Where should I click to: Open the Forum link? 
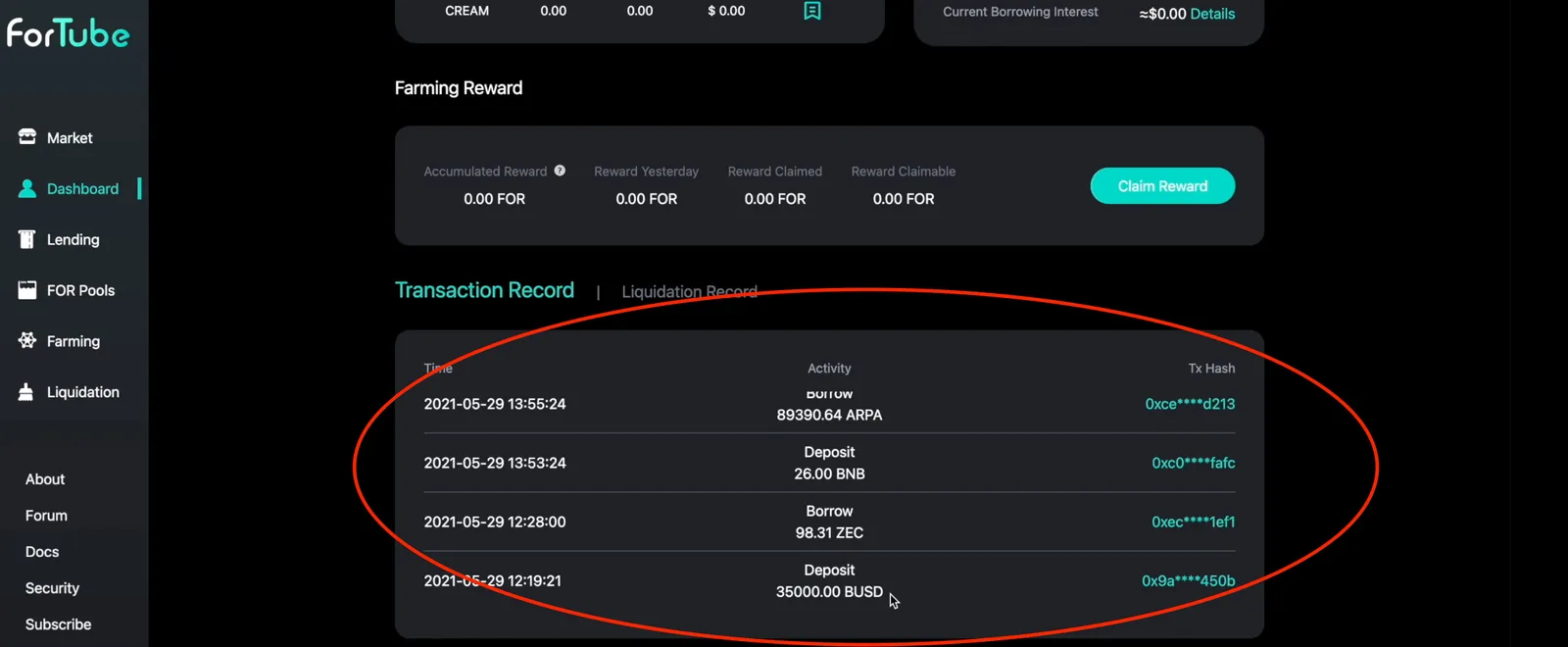click(x=46, y=516)
